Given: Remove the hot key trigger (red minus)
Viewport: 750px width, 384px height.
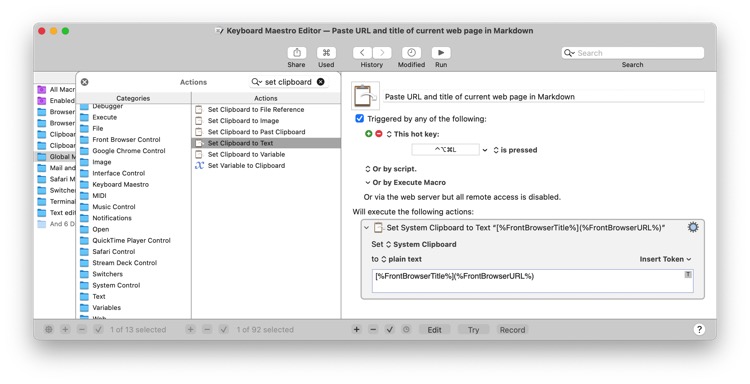Looking at the screenshot, I should tap(378, 134).
